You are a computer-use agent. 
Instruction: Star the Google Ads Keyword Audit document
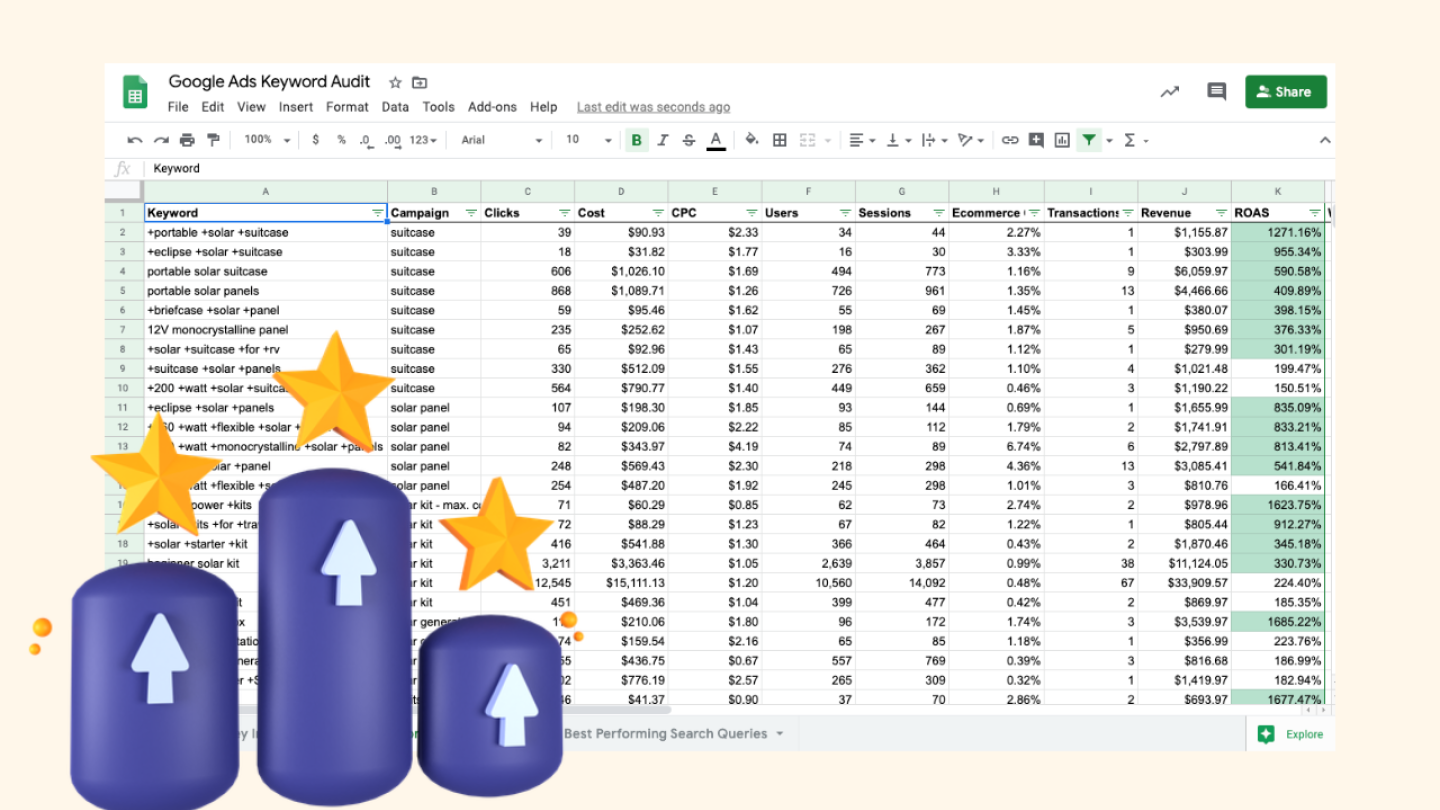(395, 83)
